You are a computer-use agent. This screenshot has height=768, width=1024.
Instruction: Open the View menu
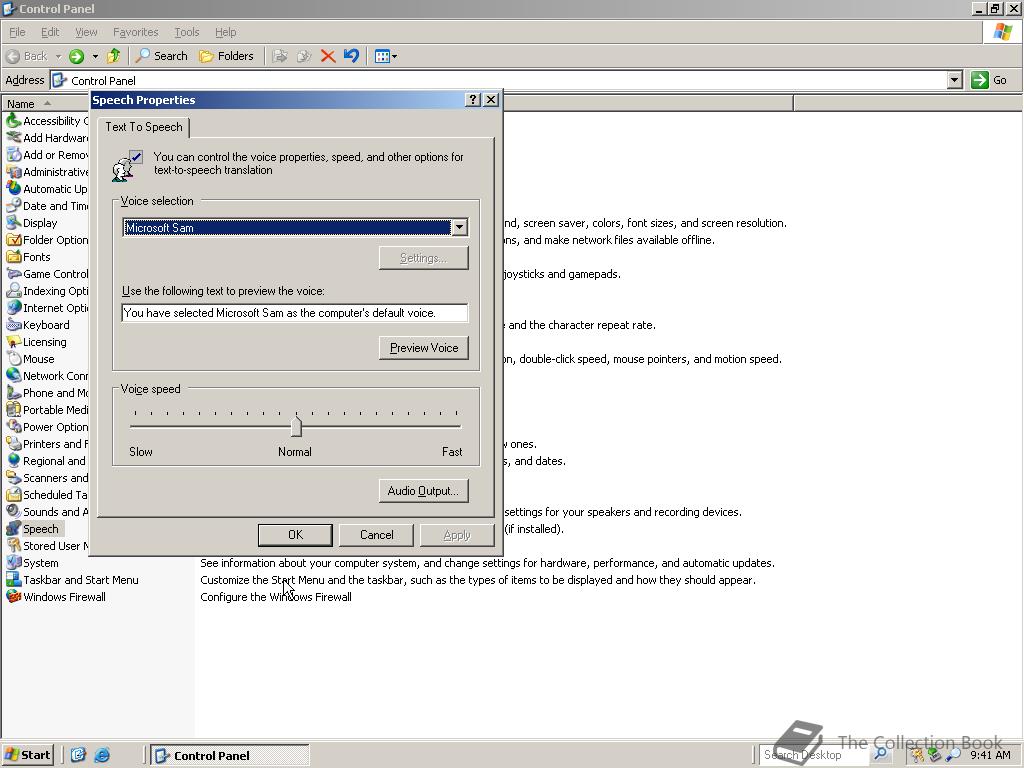(x=86, y=32)
